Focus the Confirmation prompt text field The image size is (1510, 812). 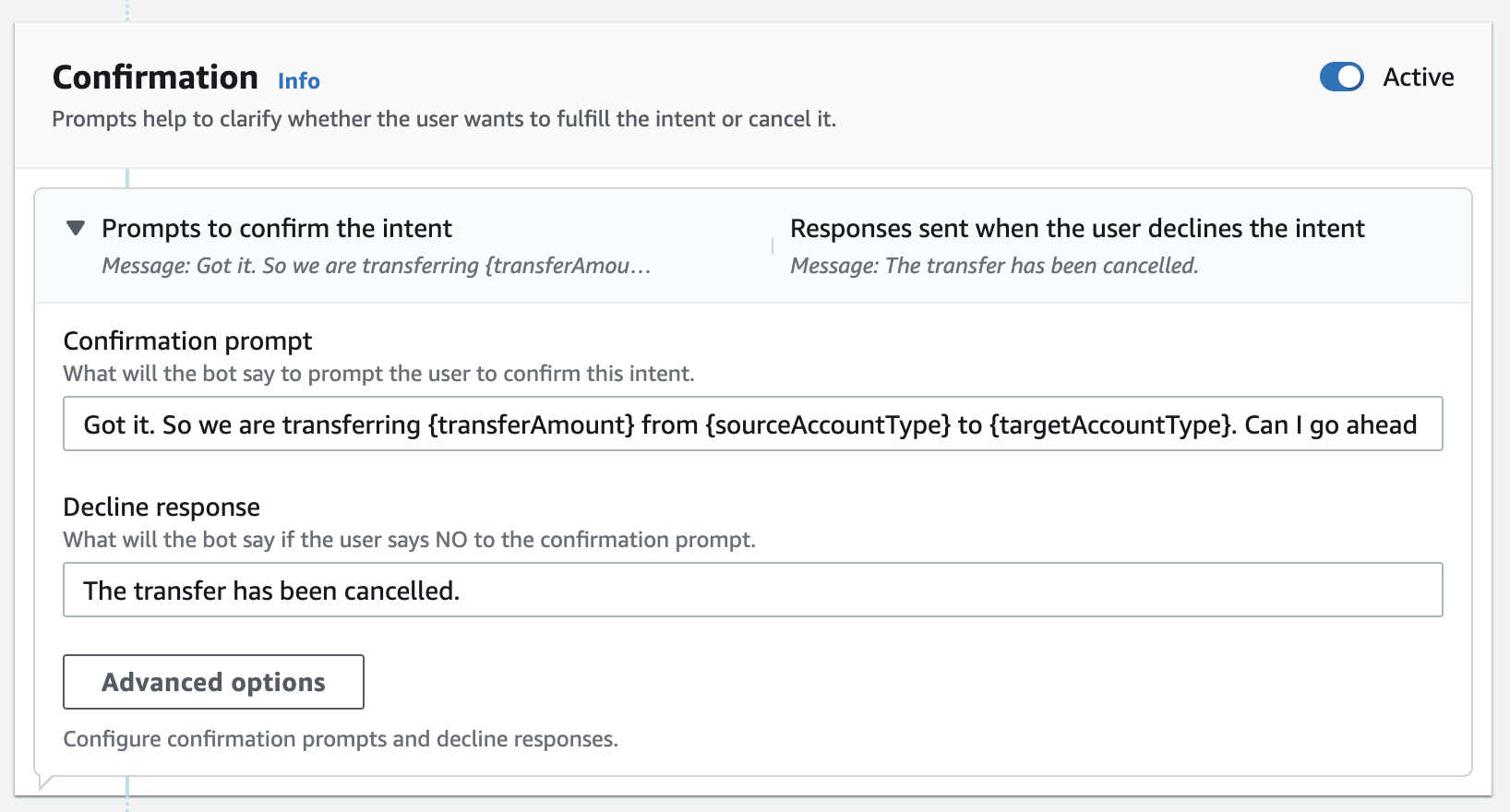tap(752, 424)
